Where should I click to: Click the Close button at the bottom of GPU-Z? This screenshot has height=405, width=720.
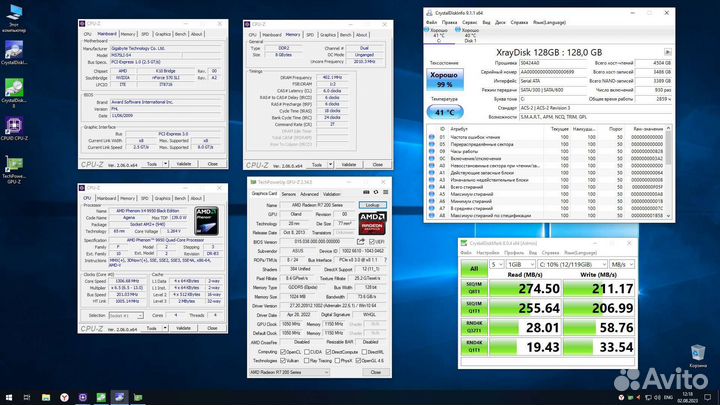[376, 372]
